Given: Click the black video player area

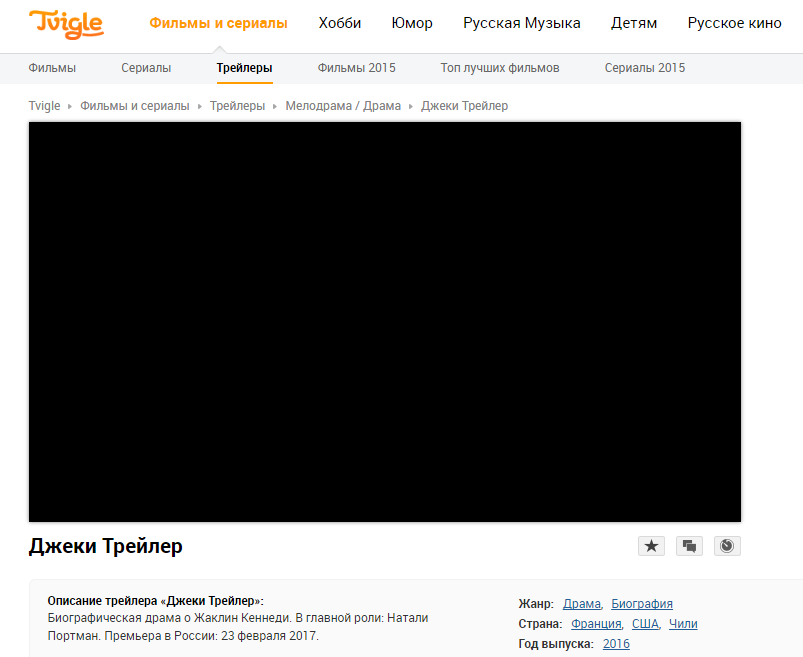Looking at the screenshot, I should pyautogui.click(x=385, y=322).
